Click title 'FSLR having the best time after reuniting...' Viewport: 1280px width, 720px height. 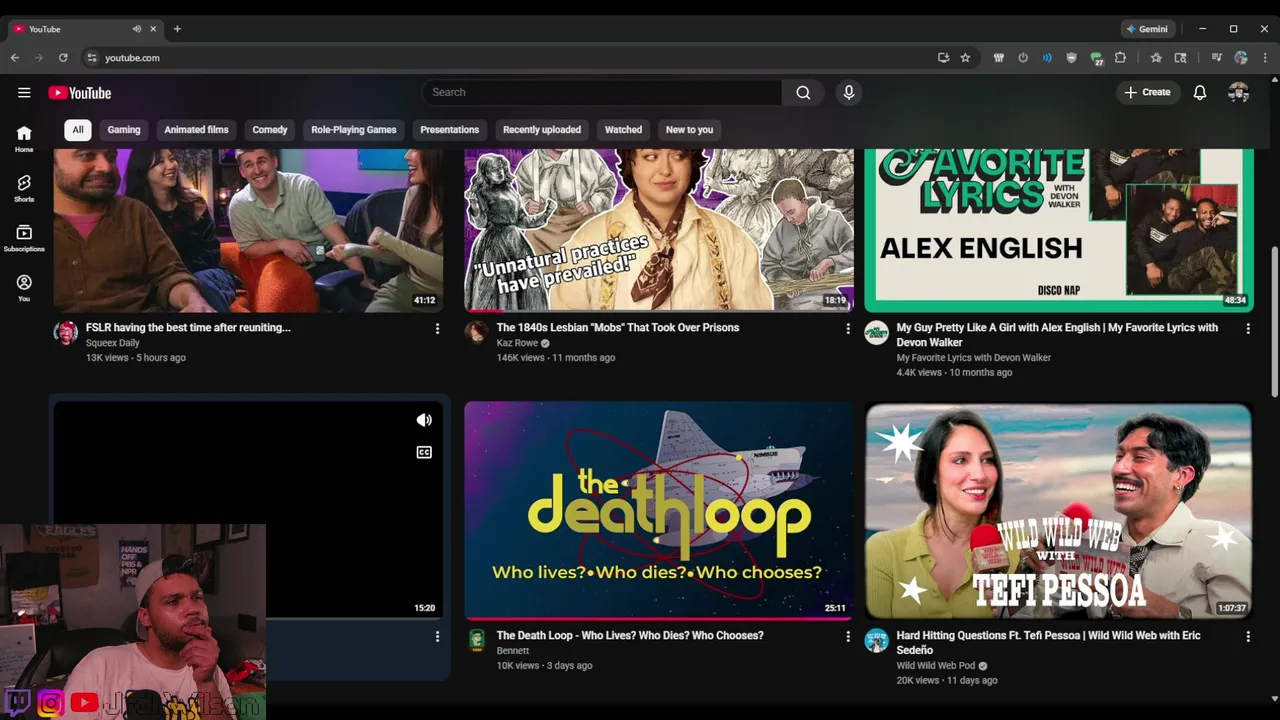pyautogui.click(x=188, y=327)
